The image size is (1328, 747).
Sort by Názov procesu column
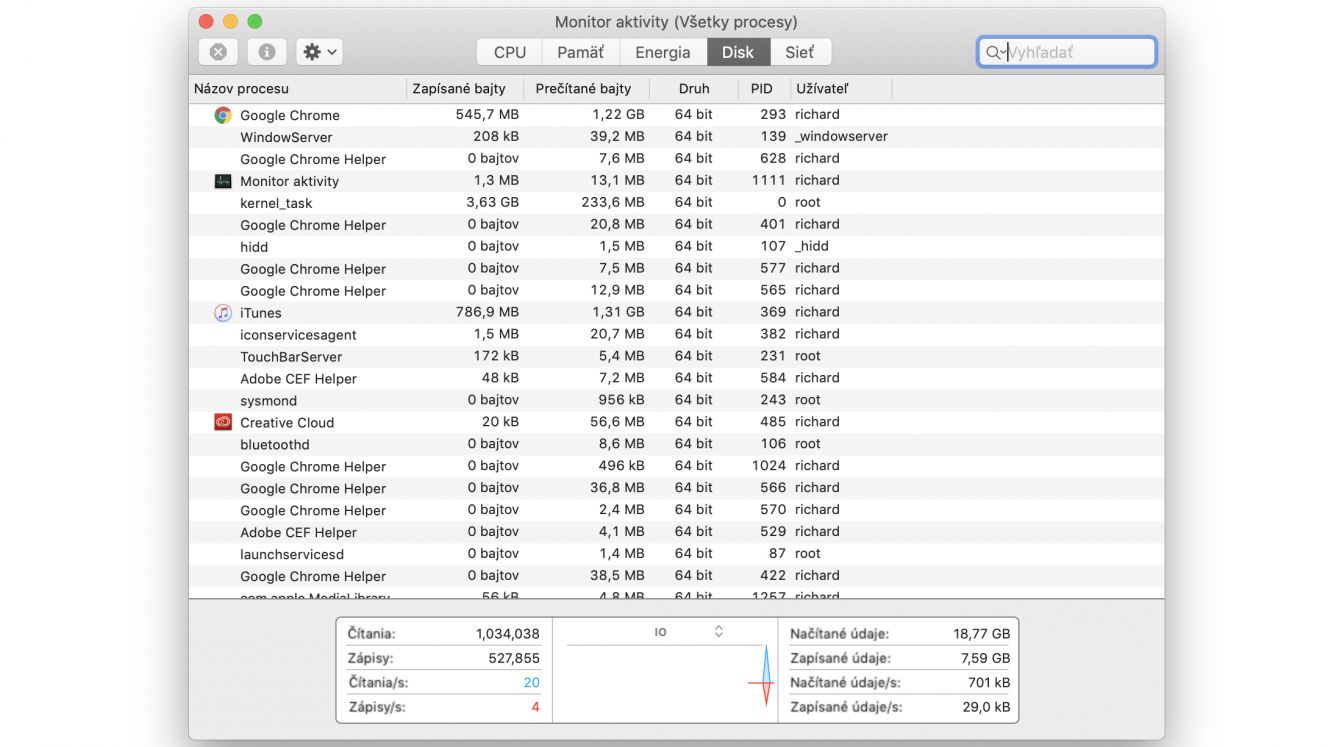pyautogui.click(x=297, y=89)
